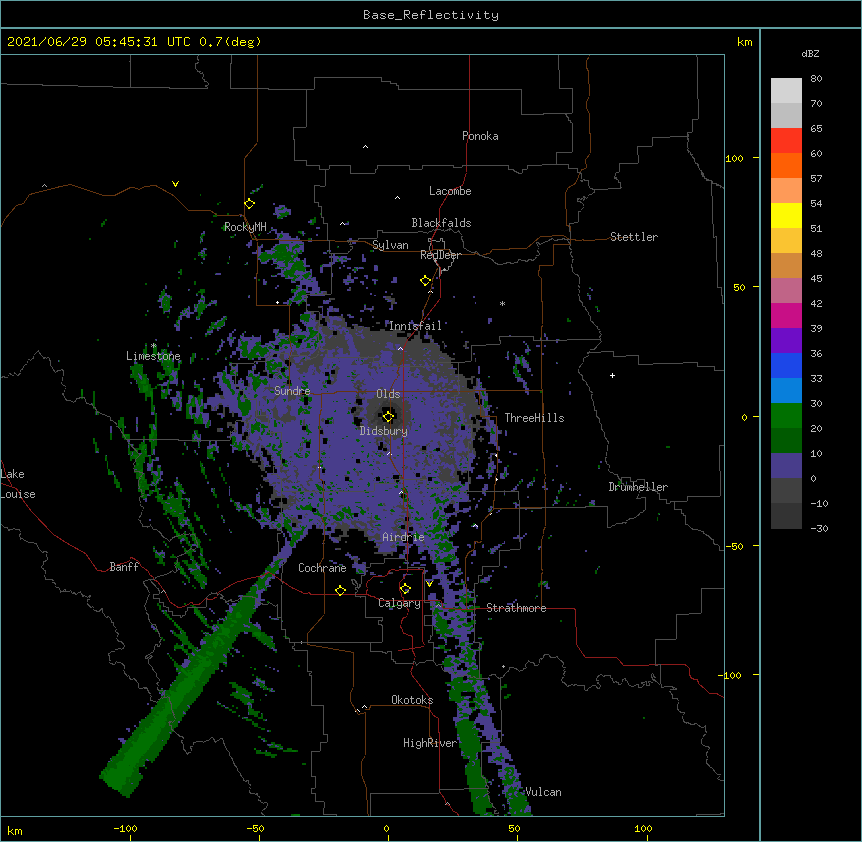862x842 pixels.
Task: Click the Lake Louise label
Action: pyautogui.click(x=18, y=484)
